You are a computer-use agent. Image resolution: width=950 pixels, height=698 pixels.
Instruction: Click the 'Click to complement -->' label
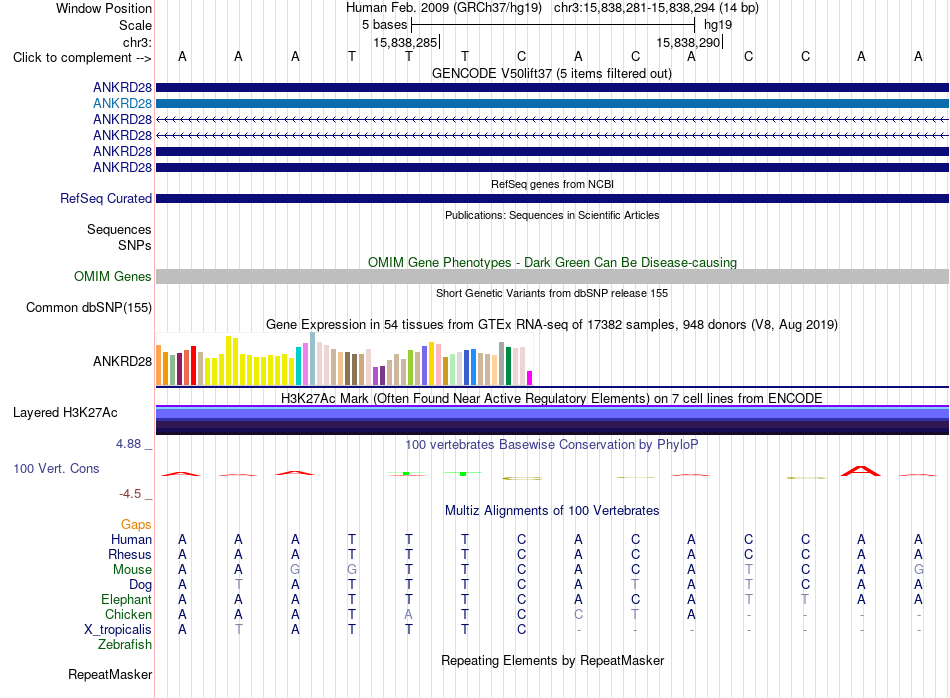point(82,58)
